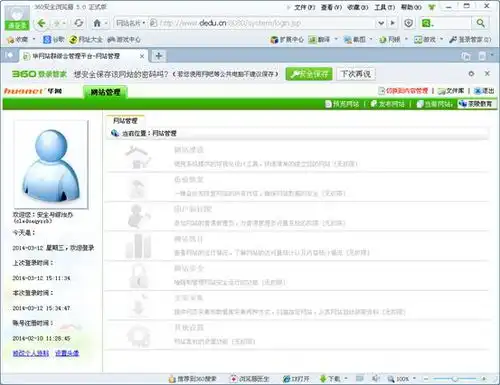Open password bar settings gear

471,74
